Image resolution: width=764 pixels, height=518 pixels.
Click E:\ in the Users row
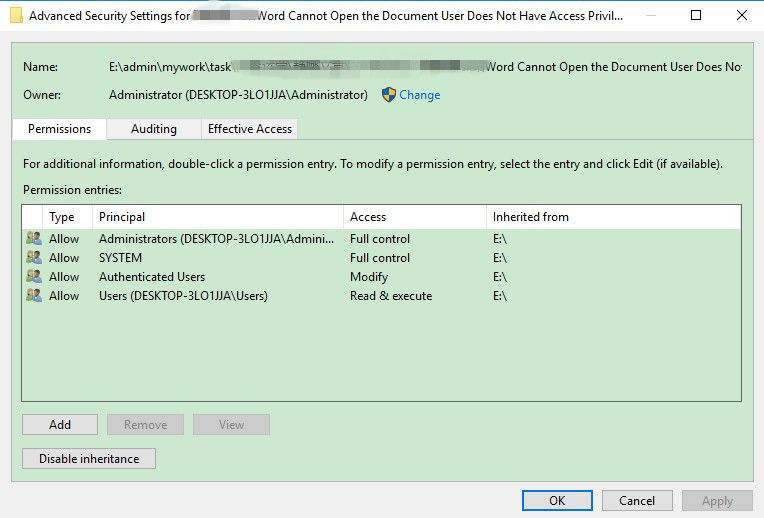point(500,296)
